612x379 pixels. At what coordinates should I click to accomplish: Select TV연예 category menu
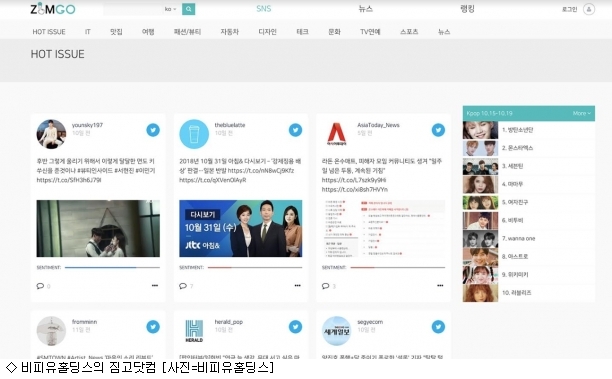coord(370,32)
